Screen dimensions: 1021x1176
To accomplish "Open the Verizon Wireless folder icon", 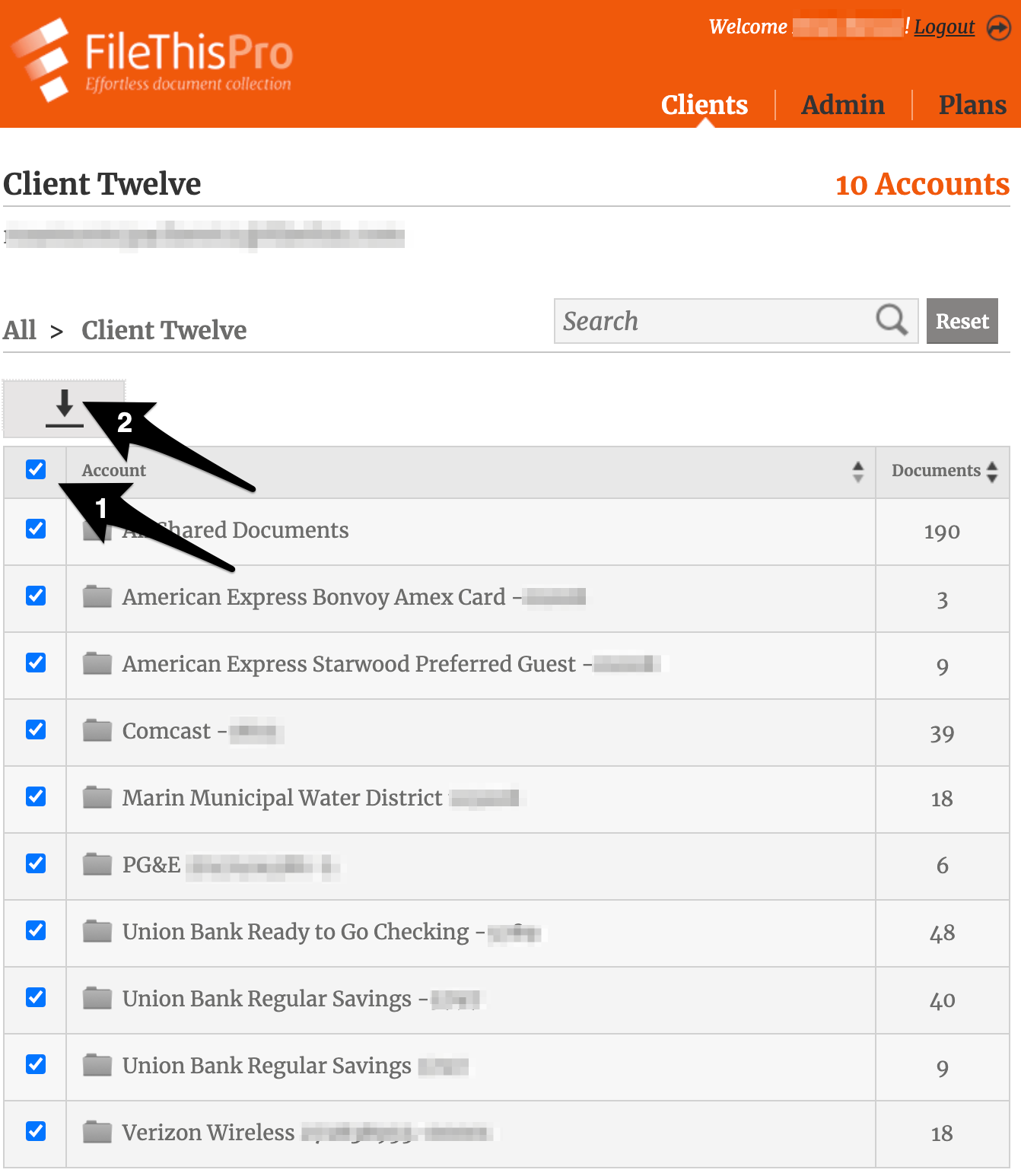I will pos(97,1132).
